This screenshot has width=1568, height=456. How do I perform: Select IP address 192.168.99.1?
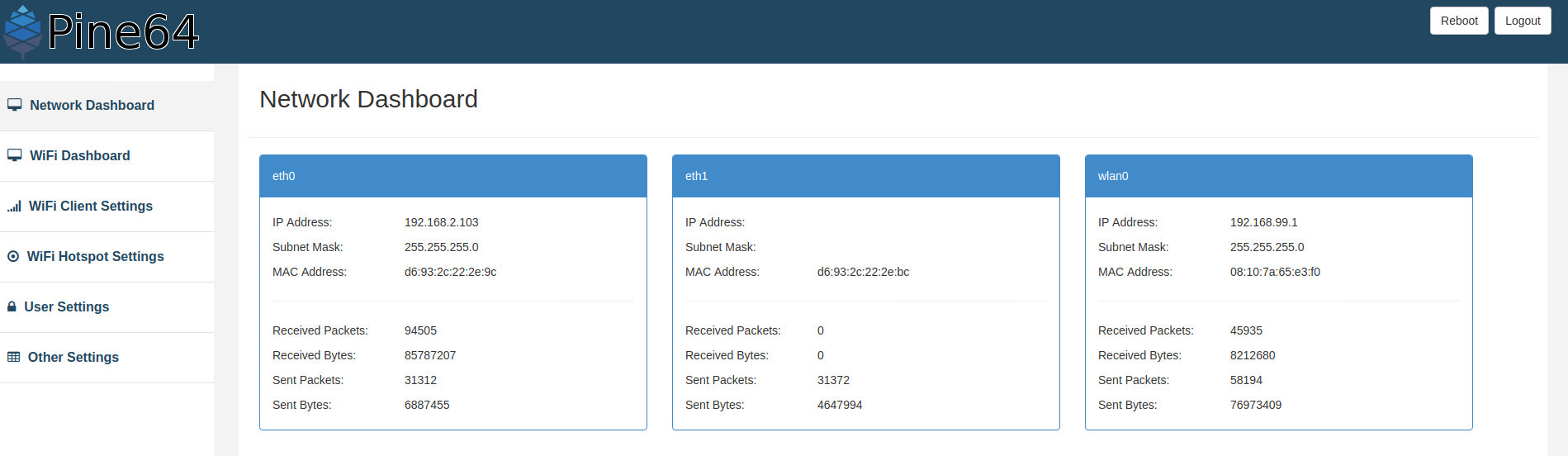click(1264, 222)
